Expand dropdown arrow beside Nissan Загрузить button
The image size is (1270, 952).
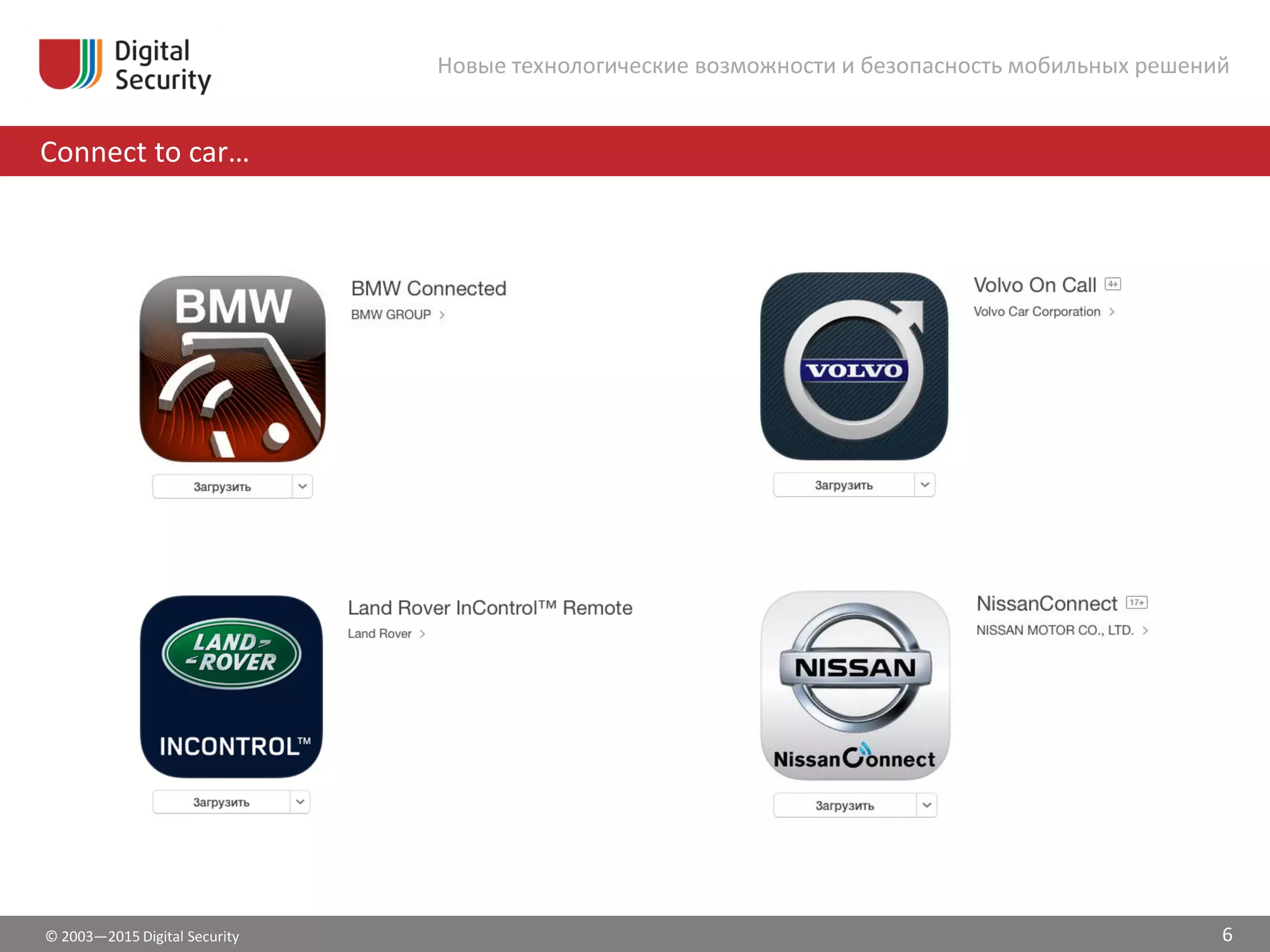click(x=926, y=806)
